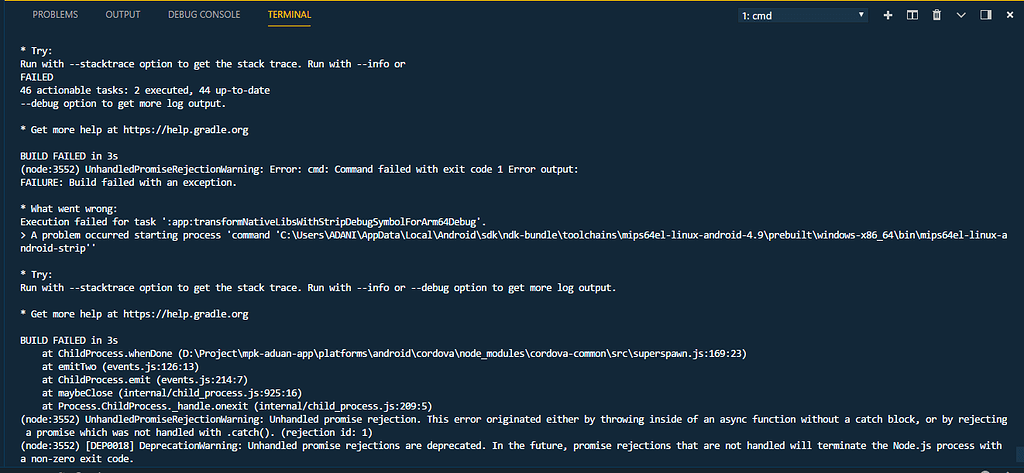This screenshot has height=473, width=1024.
Task: Open the superspawn.js:169:23 file path link
Action: click(x=463, y=353)
